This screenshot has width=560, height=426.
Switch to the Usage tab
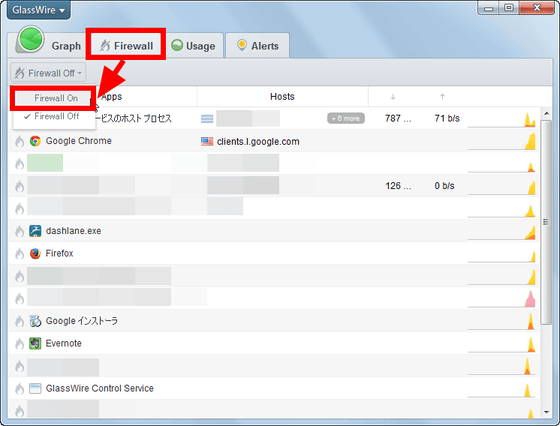(x=193, y=46)
